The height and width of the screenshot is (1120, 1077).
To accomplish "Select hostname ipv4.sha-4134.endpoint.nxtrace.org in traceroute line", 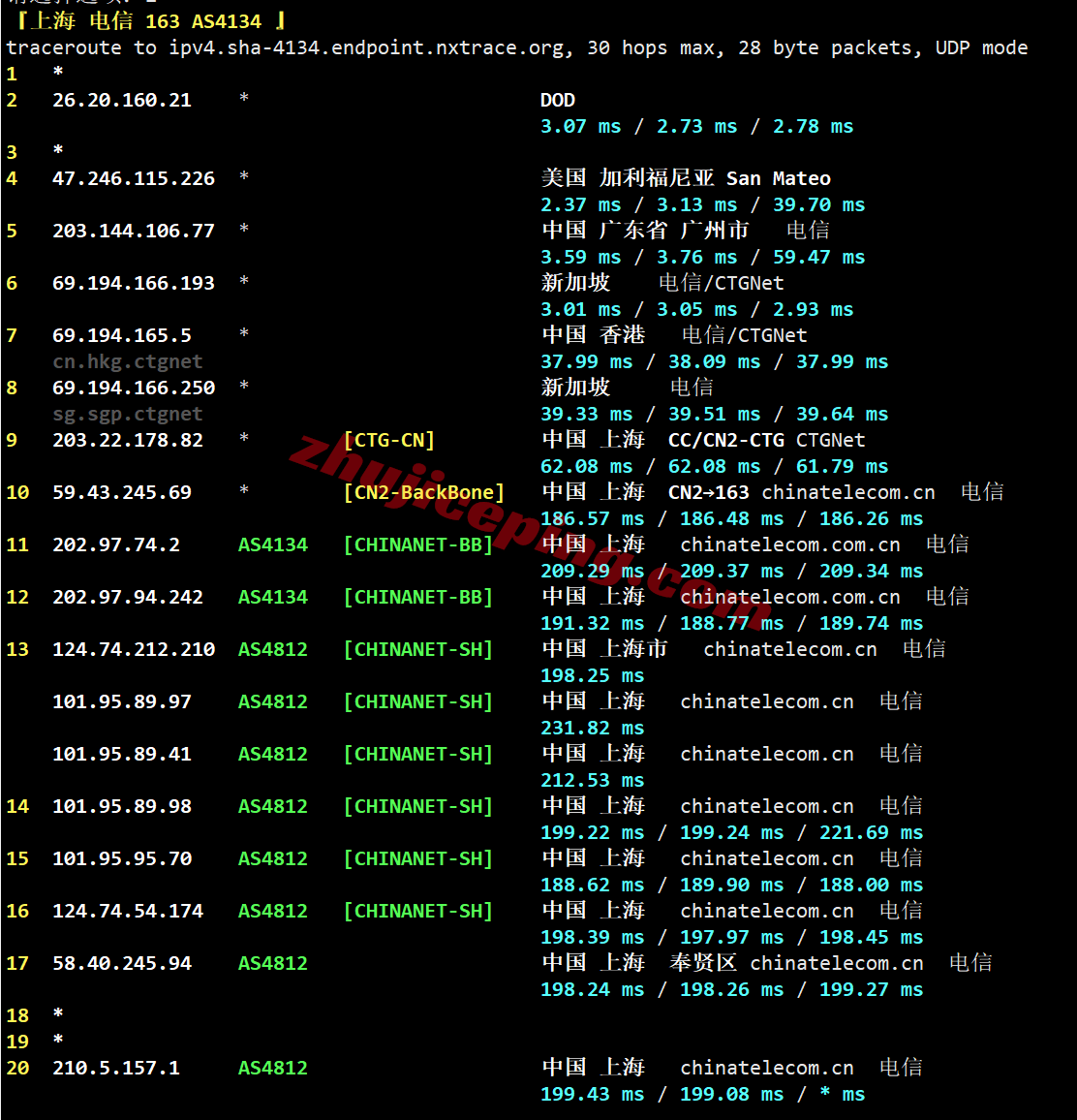I will pos(368,47).
